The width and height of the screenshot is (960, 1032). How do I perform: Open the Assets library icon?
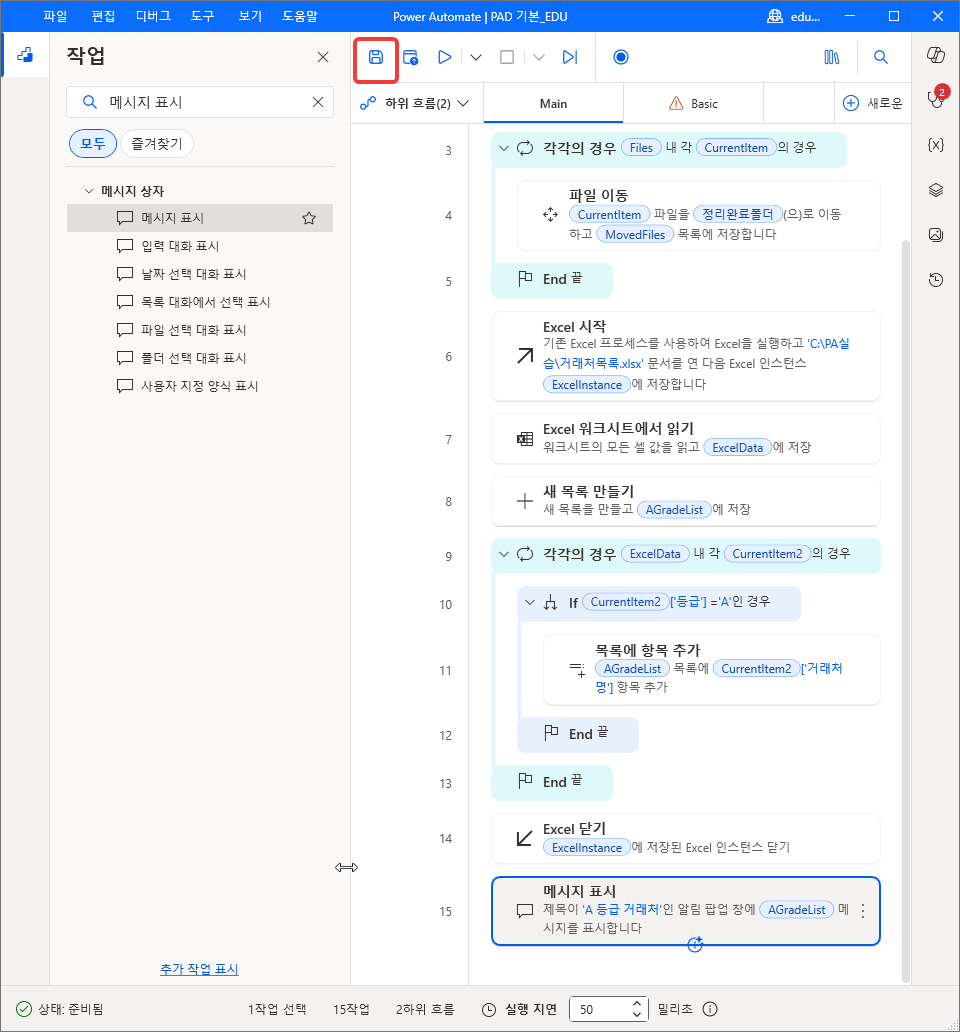[x=832, y=57]
